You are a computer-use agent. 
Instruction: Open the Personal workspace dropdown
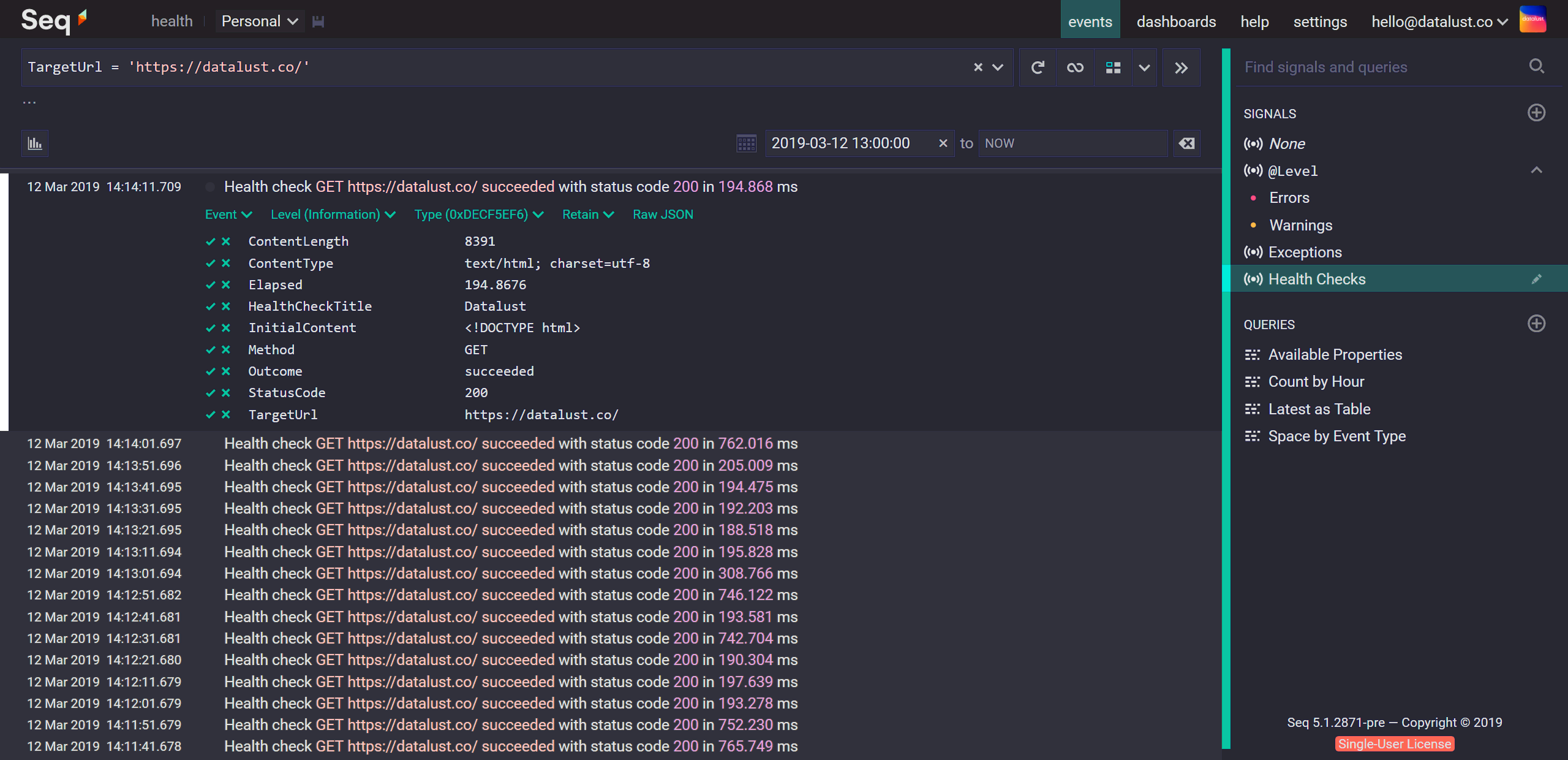(x=260, y=21)
